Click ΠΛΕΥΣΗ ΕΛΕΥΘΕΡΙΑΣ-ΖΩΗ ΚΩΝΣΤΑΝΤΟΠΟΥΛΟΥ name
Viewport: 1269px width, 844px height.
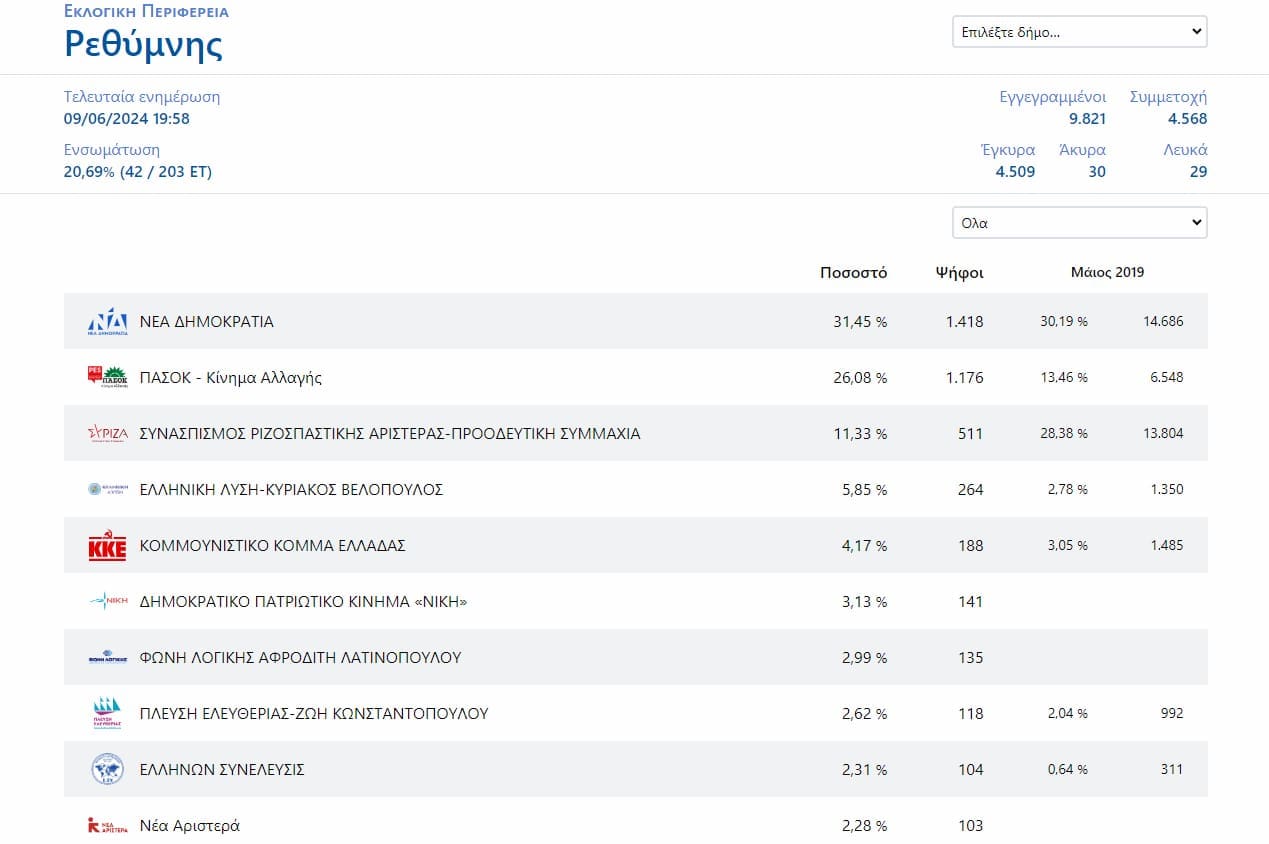tap(314, 714)
